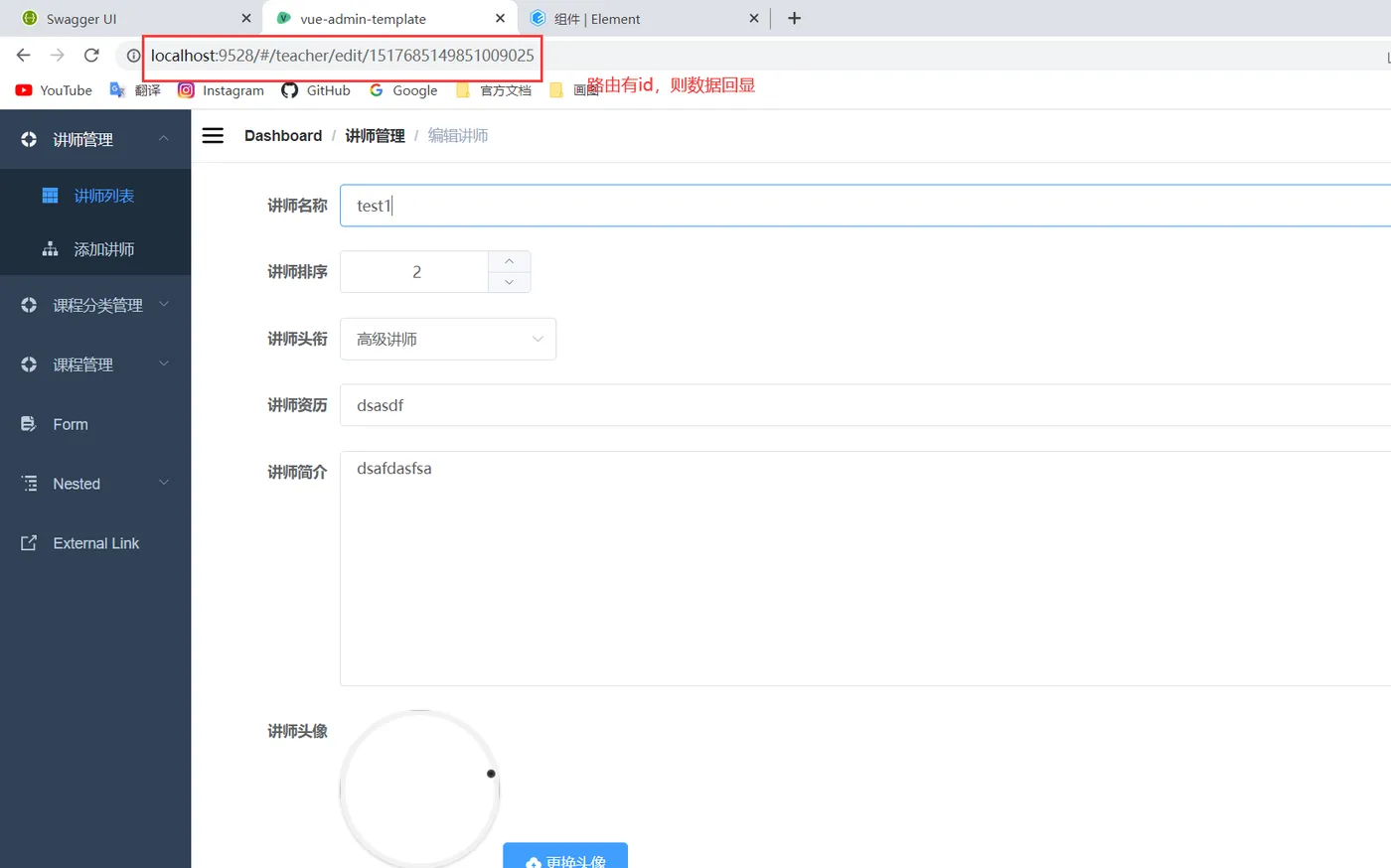Click the 讲师管理 breadcrumb

point(375,136)
